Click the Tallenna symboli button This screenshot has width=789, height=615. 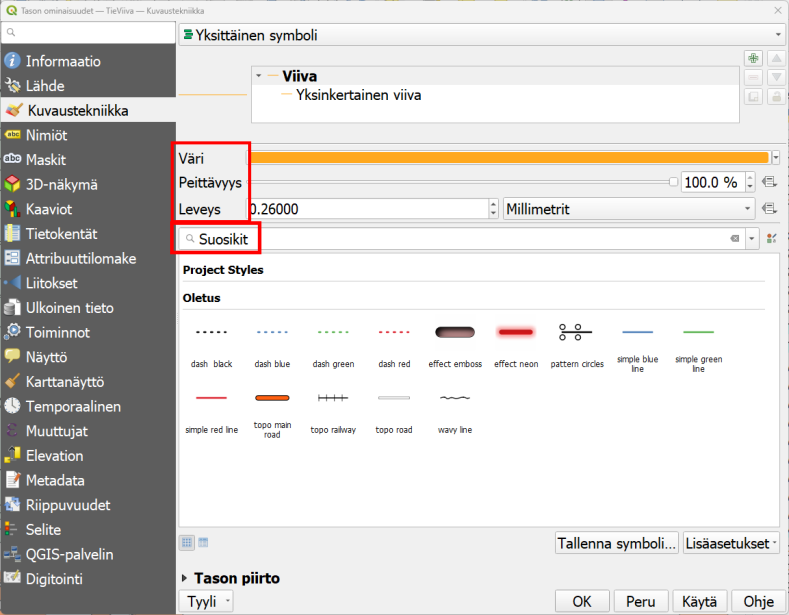[x=616, y=543]
